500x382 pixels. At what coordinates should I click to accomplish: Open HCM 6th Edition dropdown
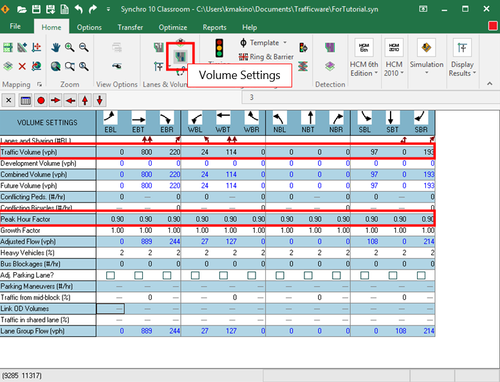[x=364, y=58]
